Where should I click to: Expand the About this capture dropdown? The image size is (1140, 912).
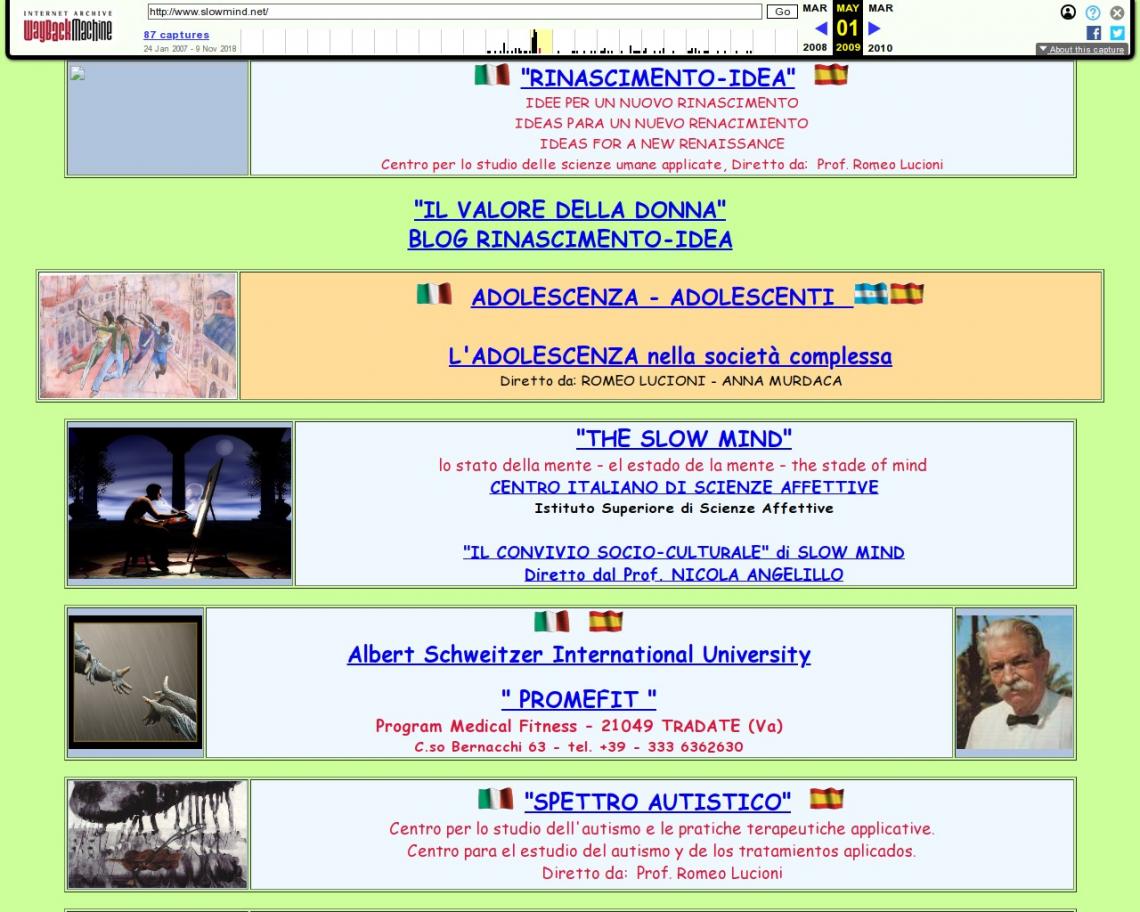[1082, 49]
